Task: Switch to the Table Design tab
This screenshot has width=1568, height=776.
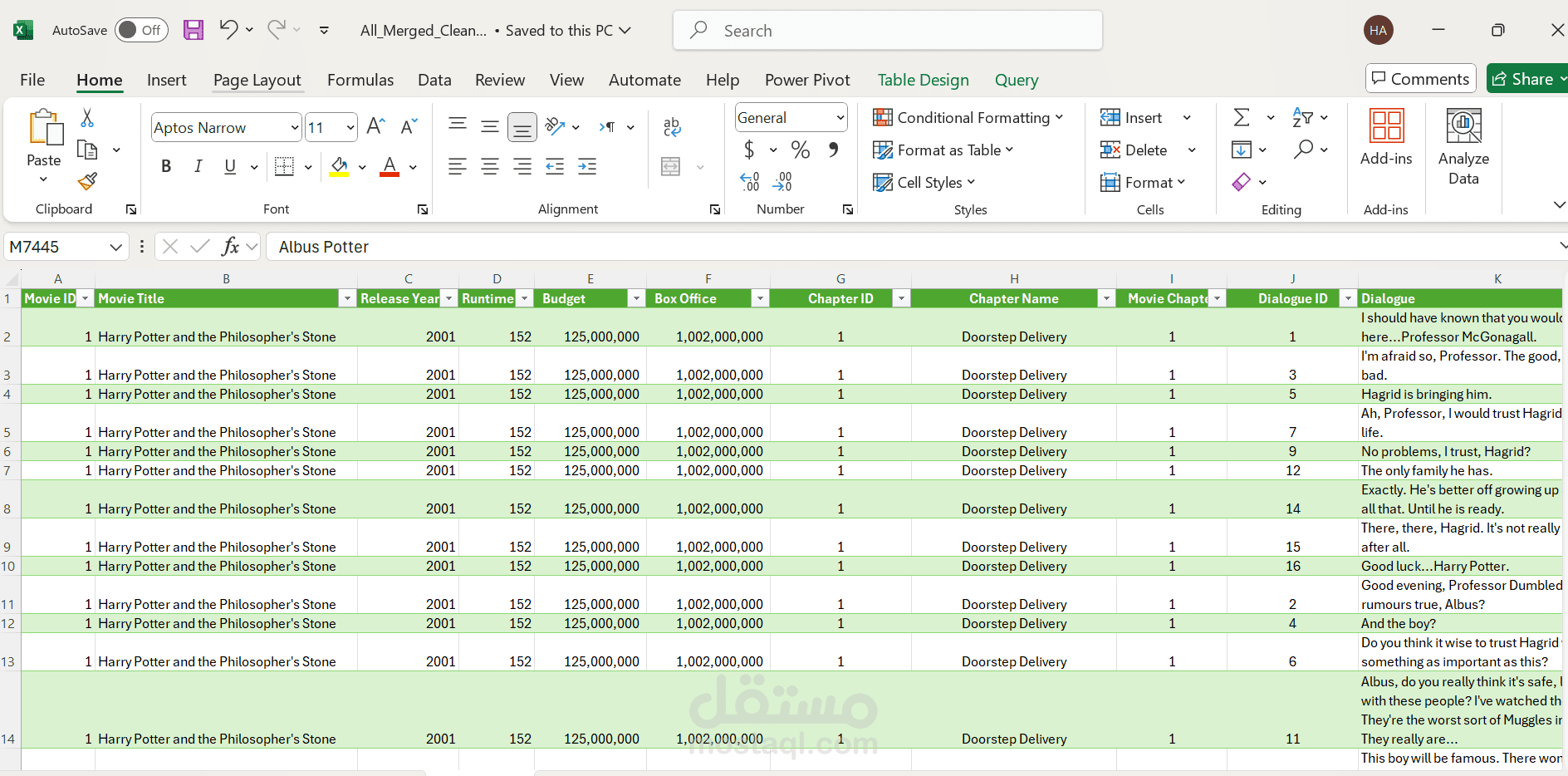Action: click(923, 79)
